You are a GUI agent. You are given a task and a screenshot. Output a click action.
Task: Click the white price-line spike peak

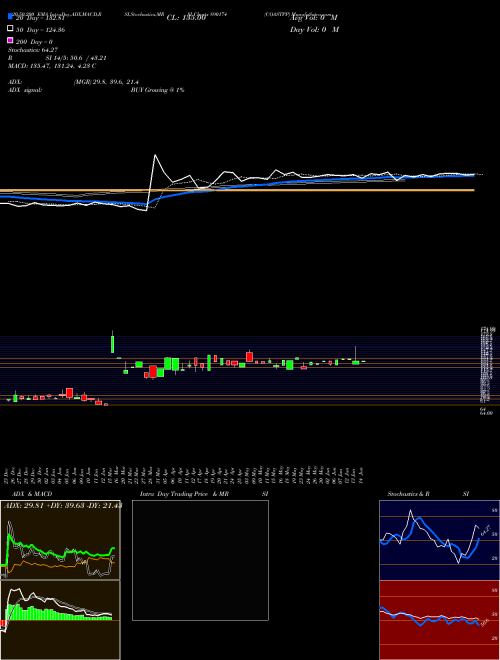155,155
